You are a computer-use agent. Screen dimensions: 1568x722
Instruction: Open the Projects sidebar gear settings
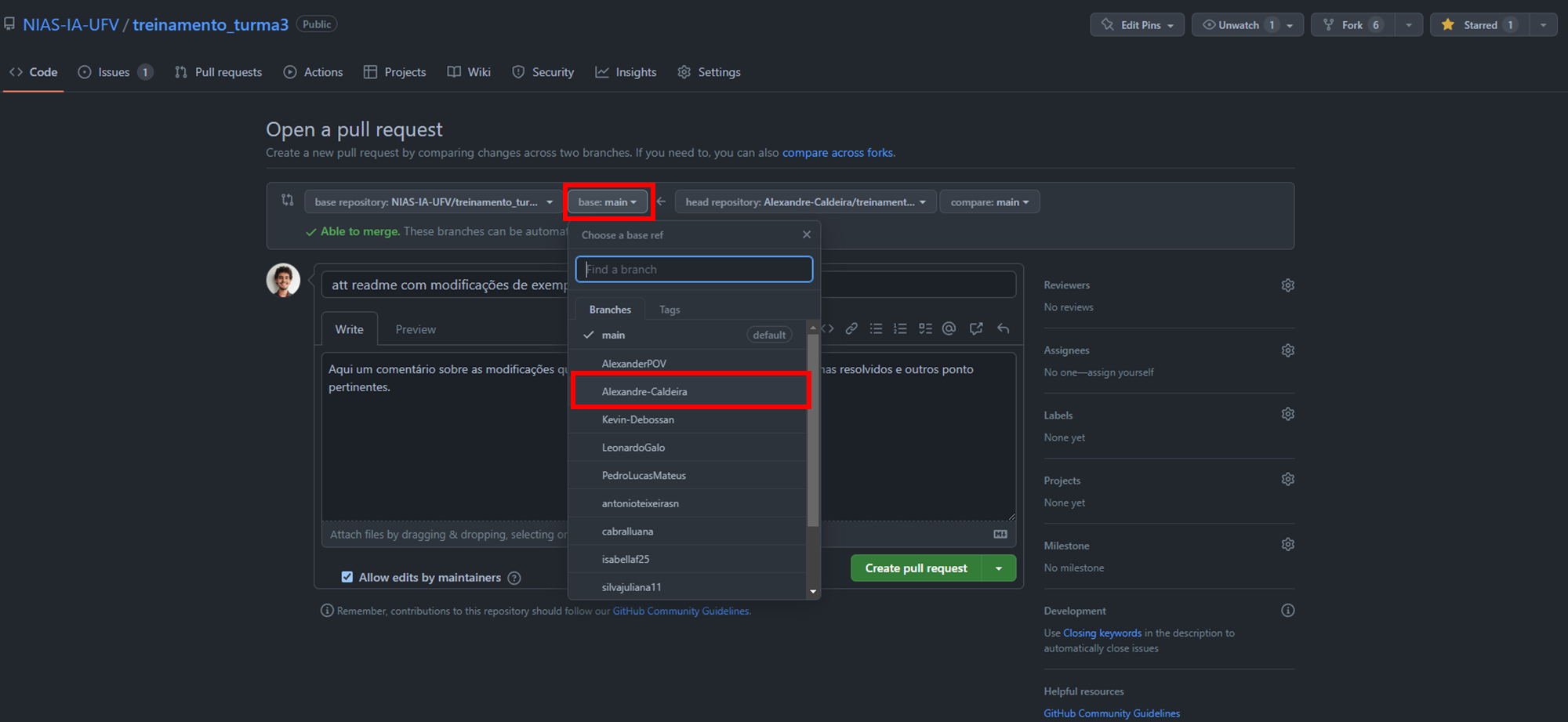point(1287,479)
